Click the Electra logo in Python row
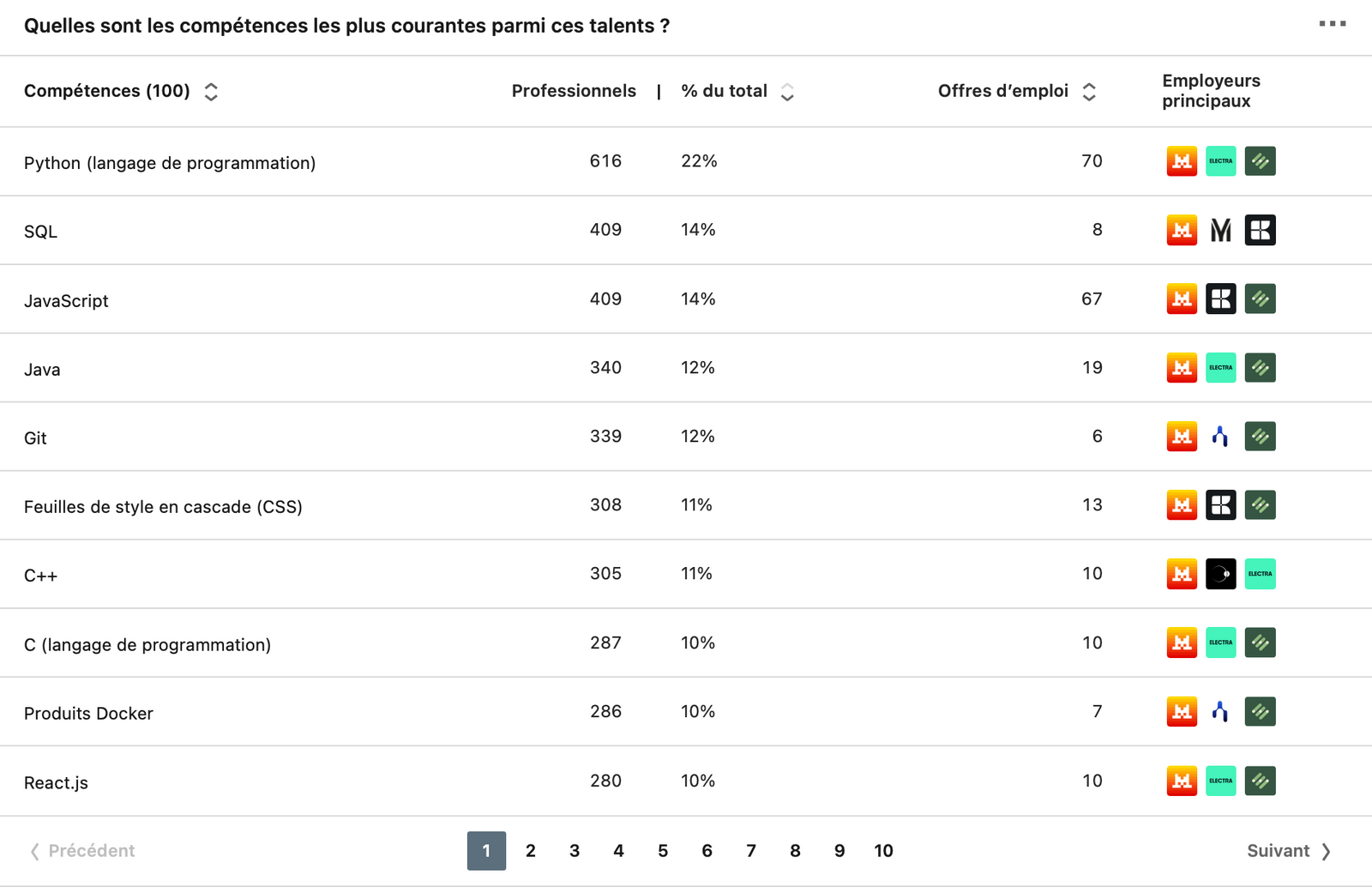This screenshot has height=887, width=1372. point(1220,161)
